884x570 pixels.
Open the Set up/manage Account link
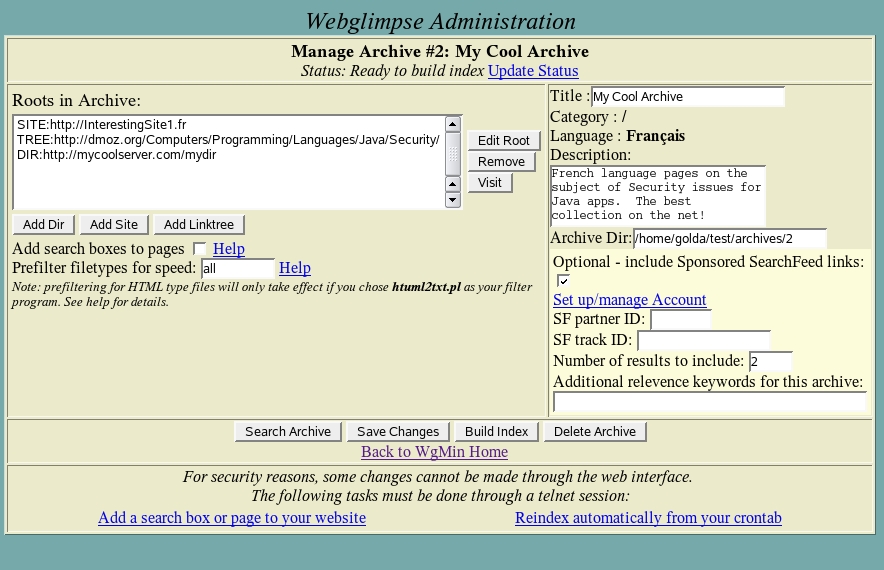coord(630,300)
